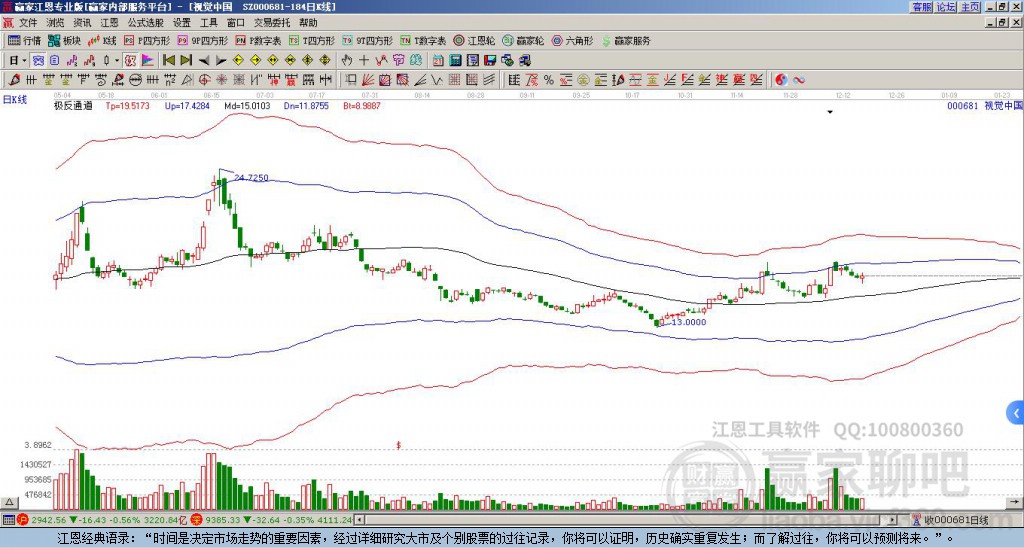Open the P四方形 price square tool
1024x548 pixels.
point(147,40)
